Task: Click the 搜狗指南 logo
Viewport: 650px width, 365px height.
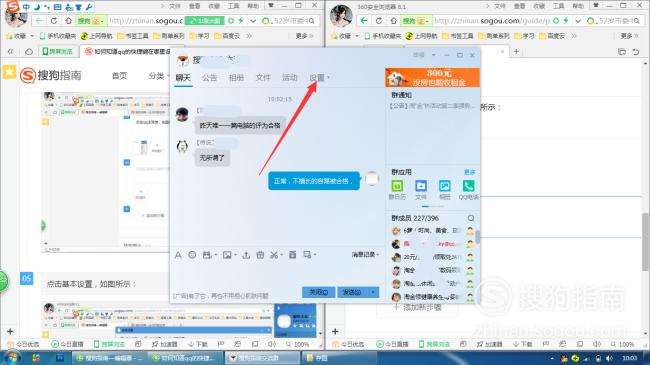Action: tap(51, 75)
